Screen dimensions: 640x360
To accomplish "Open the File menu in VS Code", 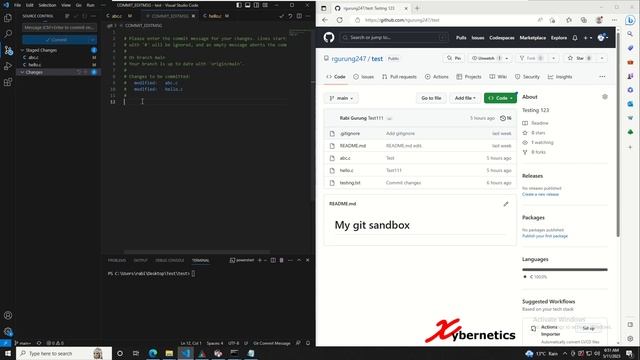I will 18,5.
